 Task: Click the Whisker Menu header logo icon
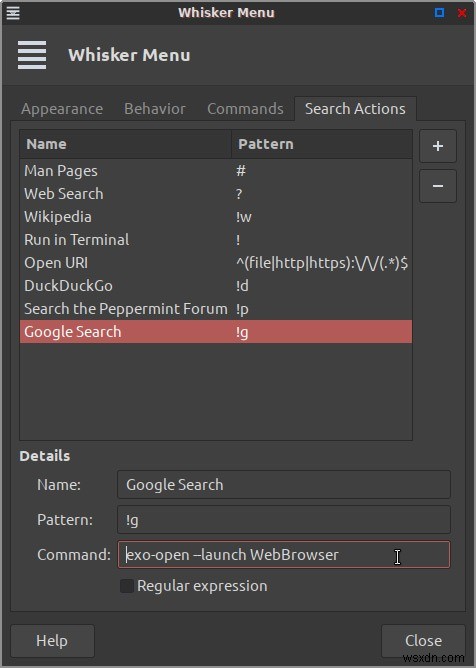[x=32, y=55]
